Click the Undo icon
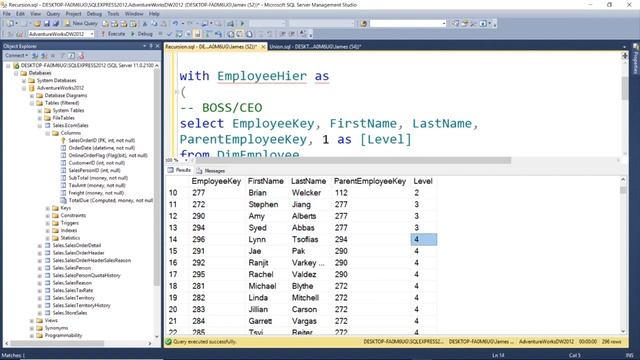Screen dimensions: 640x360 [175, 24]
